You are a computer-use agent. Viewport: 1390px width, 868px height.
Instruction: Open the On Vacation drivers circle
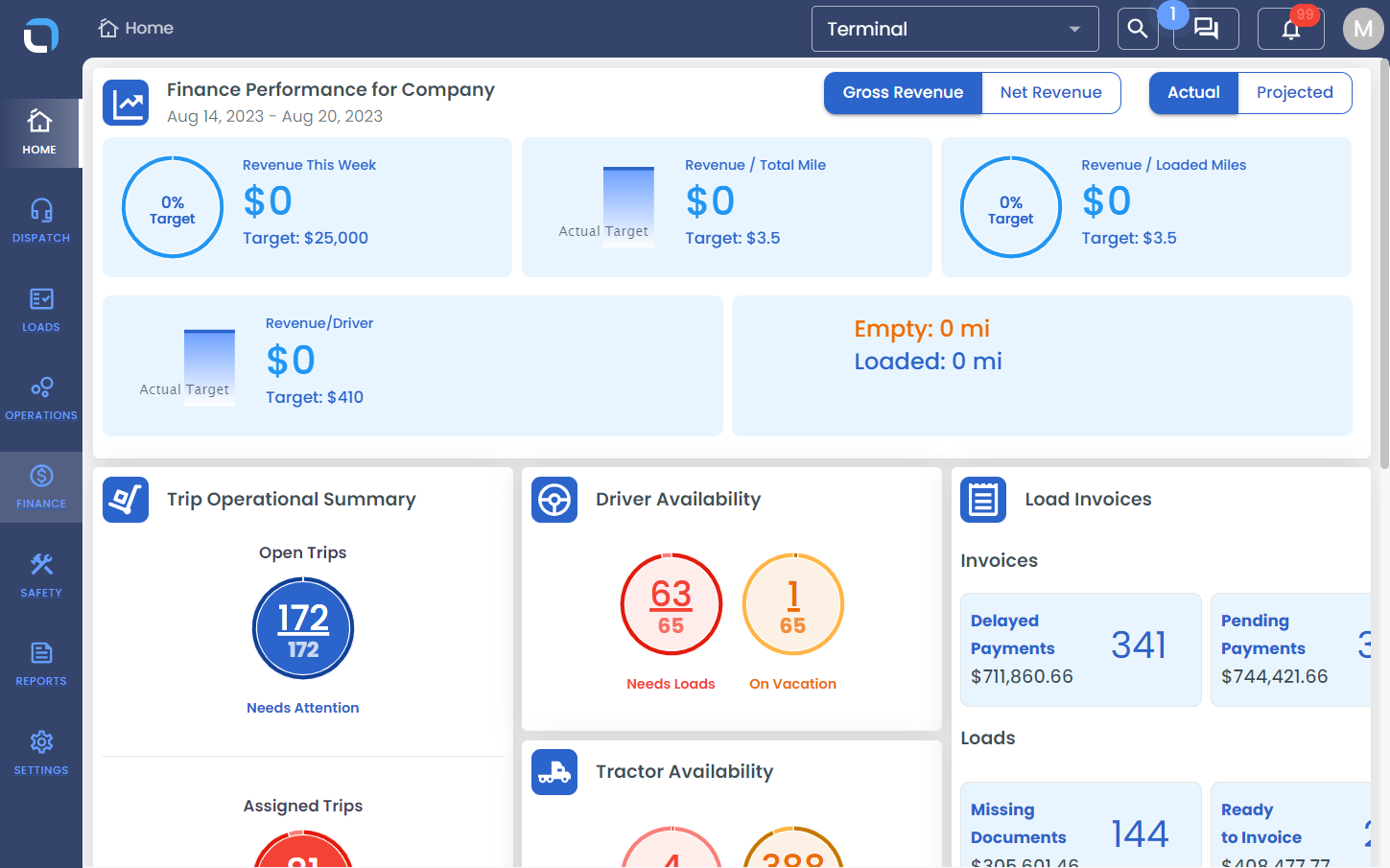793,604
